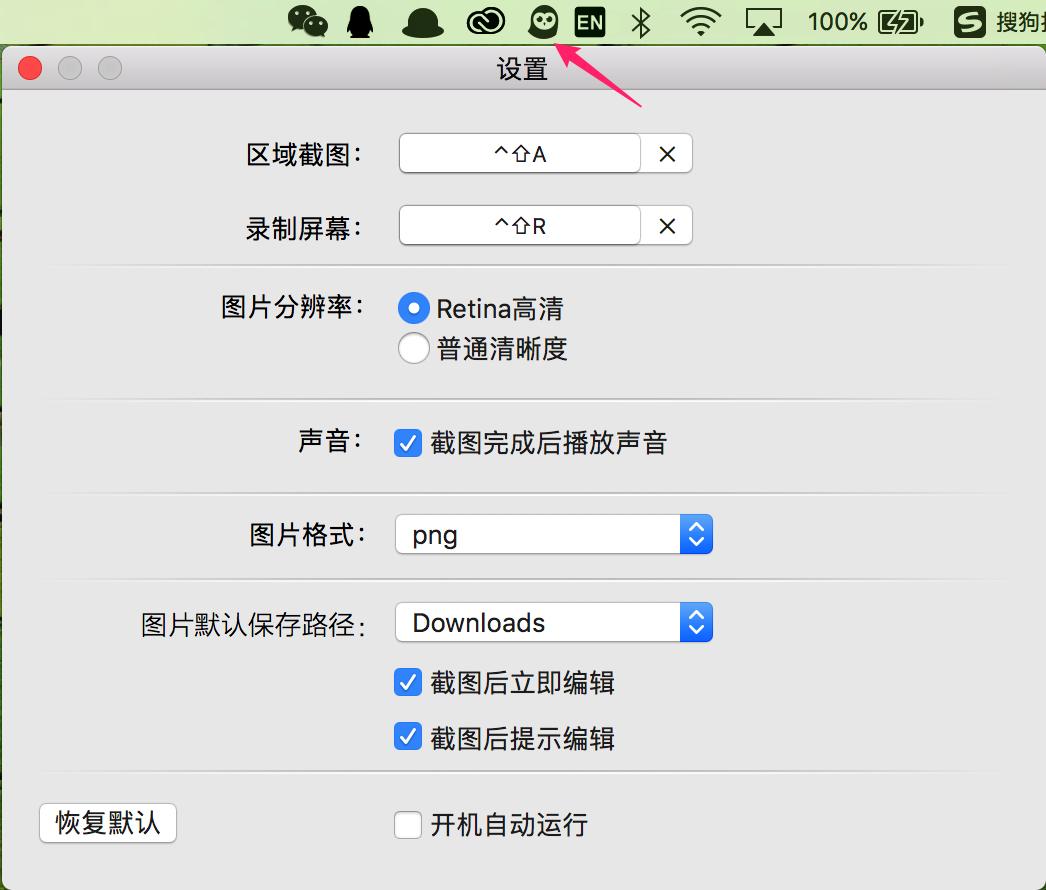Click the dark bell-shaped menu bar icon
1046x890 pixels.
pyautogui.click(x=422, y=21)
